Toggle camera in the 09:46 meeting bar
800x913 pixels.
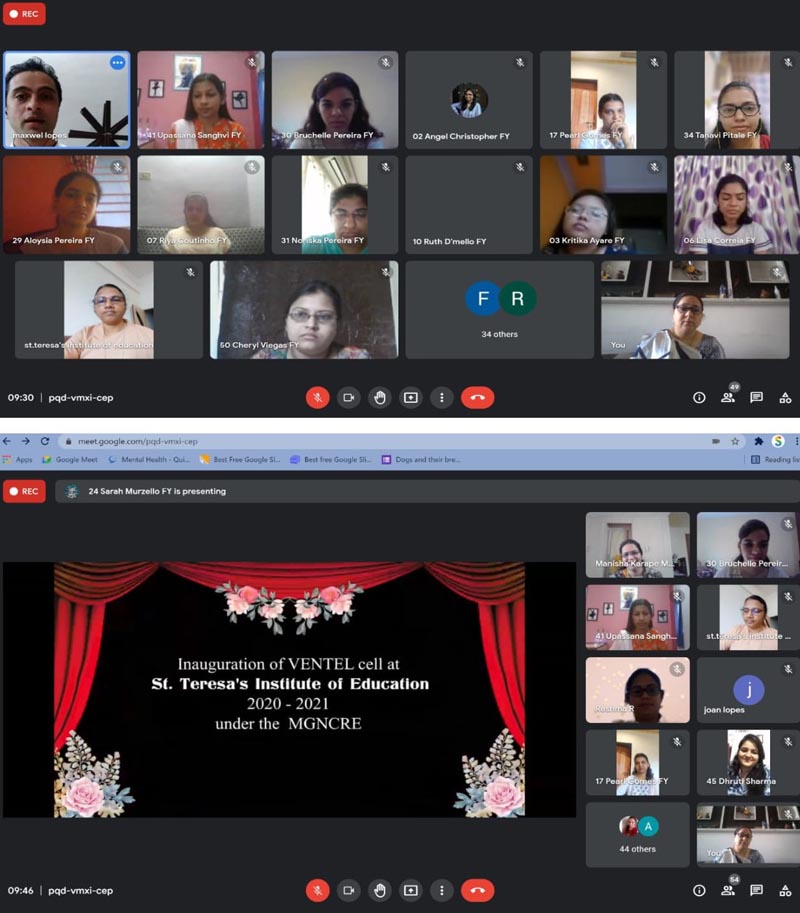click(349, 890)
